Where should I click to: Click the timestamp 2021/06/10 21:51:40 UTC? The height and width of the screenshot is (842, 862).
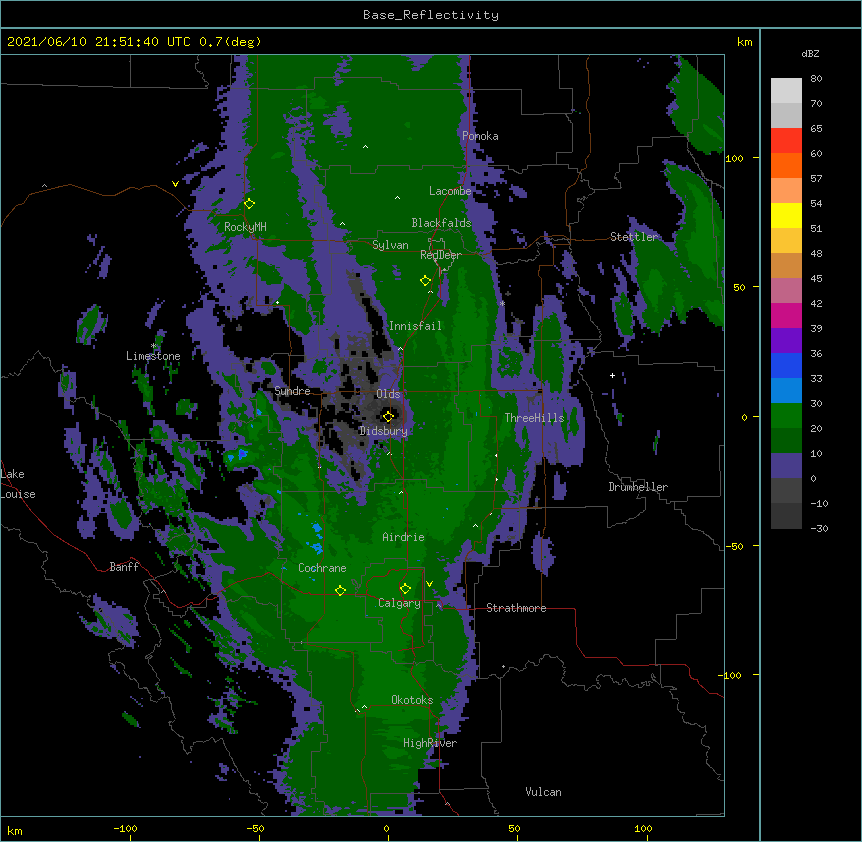[99, 42]
